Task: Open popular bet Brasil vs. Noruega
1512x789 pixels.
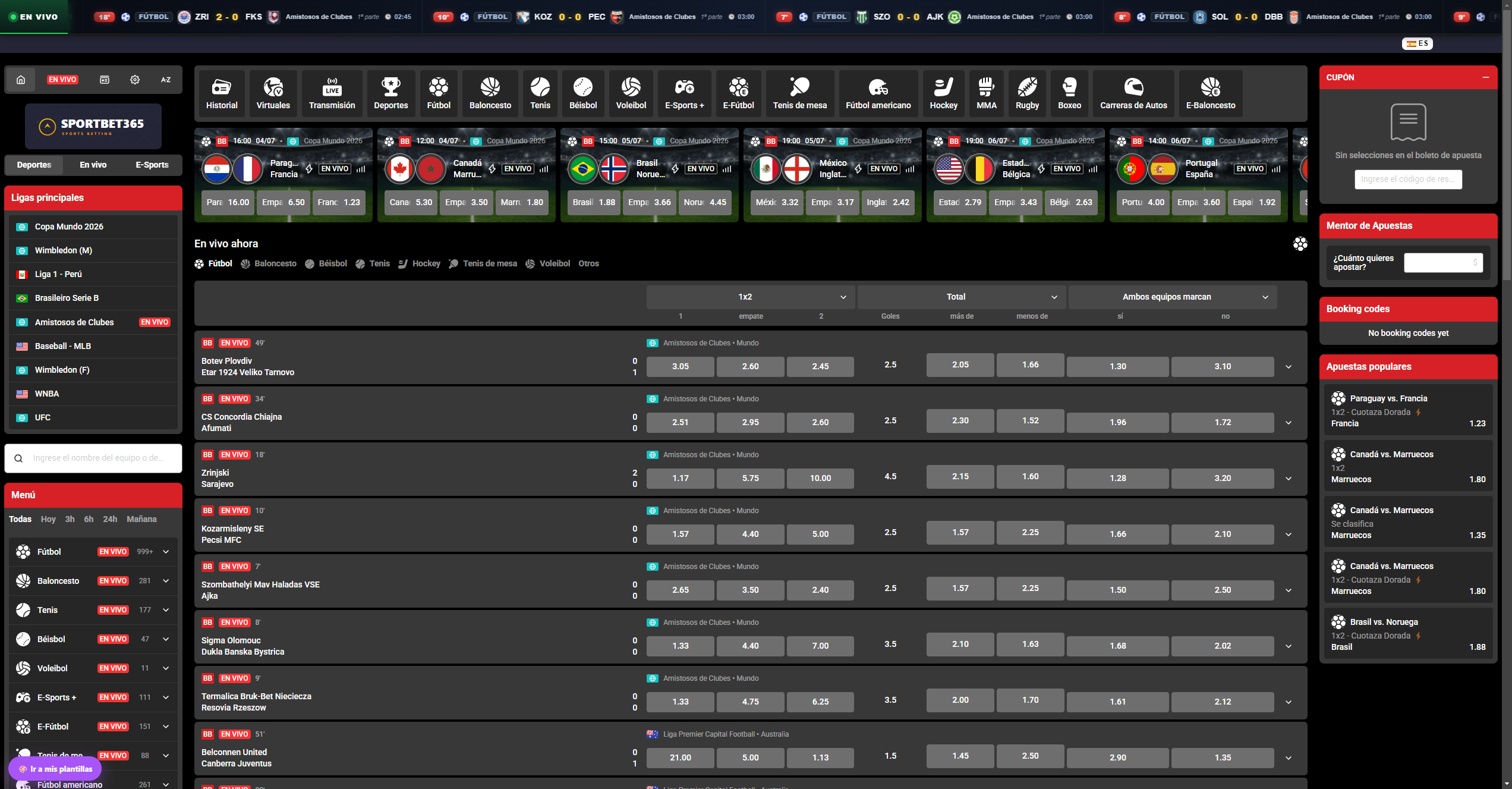Action: (1409, 634)
